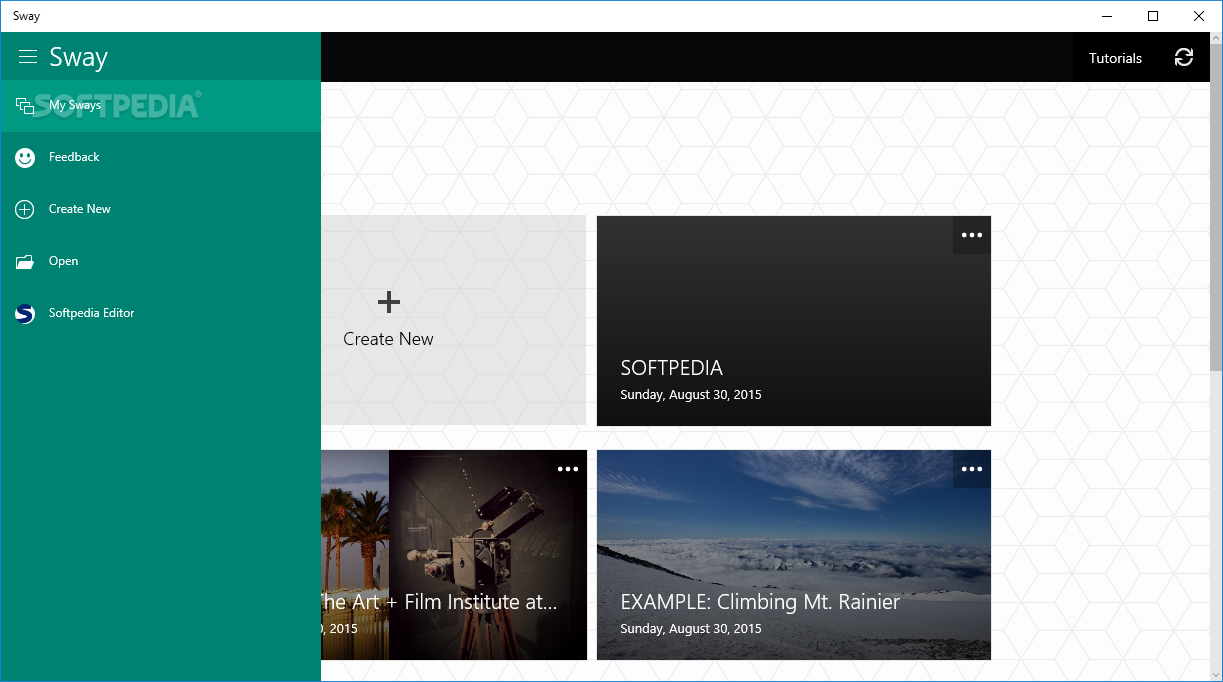Click the SOFTPEDIA card date Sunday, August 30, 2015
The width and height of the screenshot is (1223, 682).
click(691, 395)
